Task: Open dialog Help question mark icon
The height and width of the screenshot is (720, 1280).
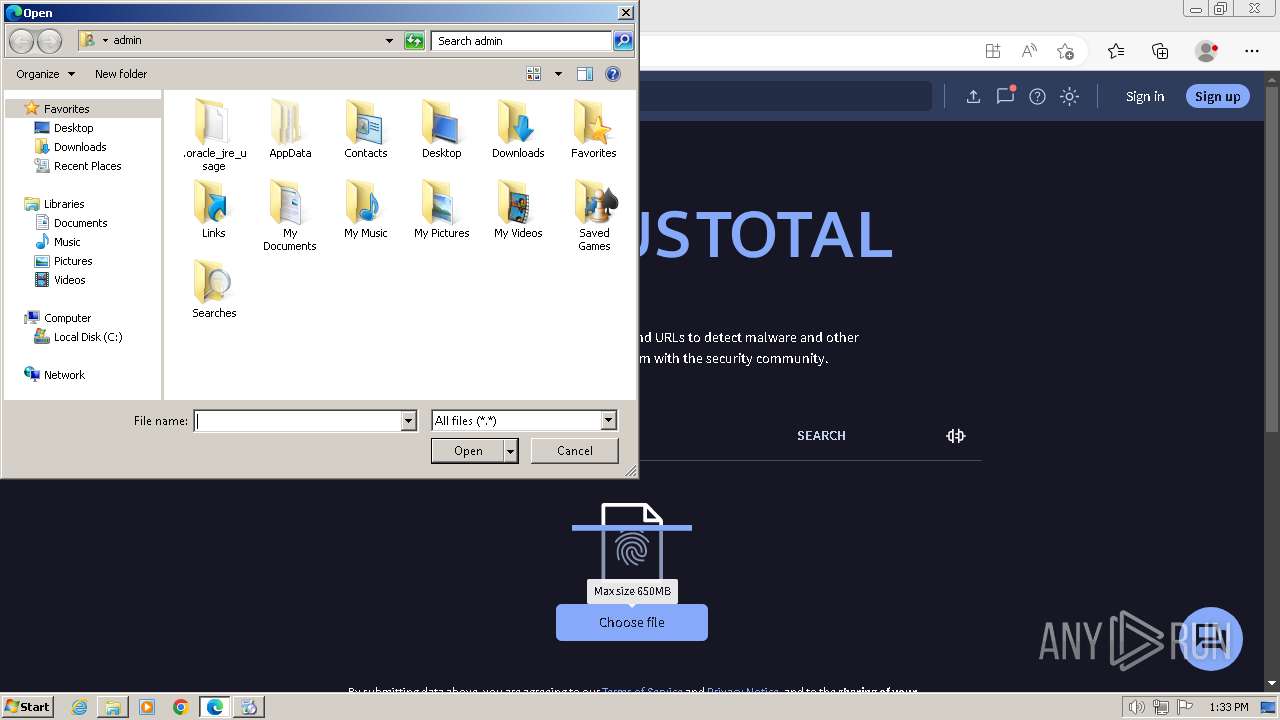Action: [x=613, y=74]
